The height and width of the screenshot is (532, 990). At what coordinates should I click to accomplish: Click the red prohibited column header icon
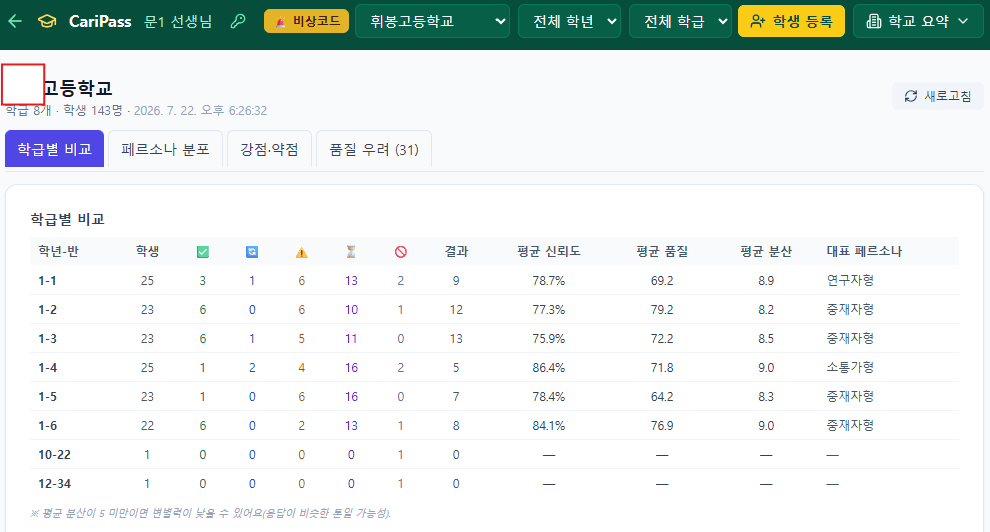400,252
